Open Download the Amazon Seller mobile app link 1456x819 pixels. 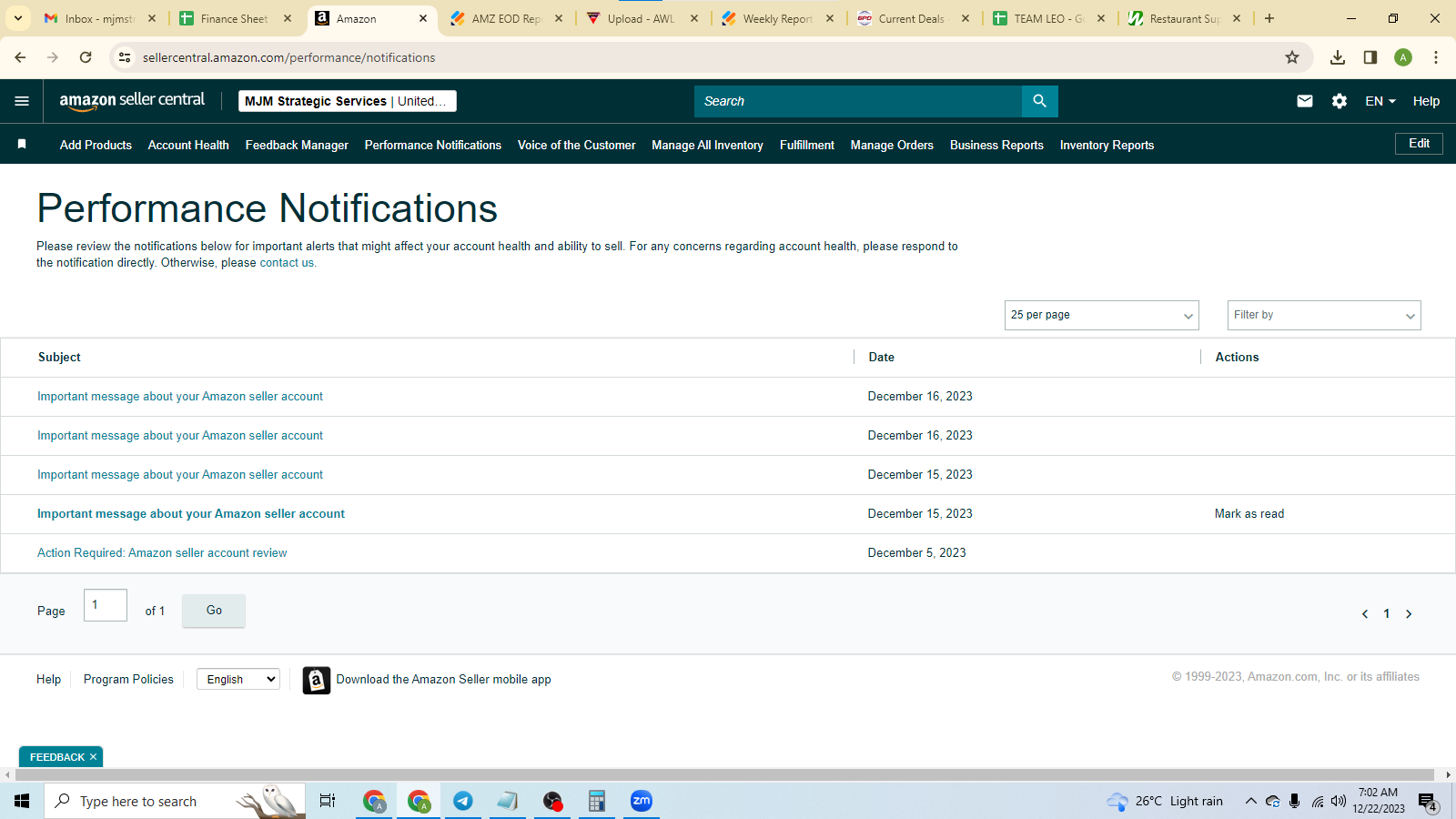pos(443,680)
